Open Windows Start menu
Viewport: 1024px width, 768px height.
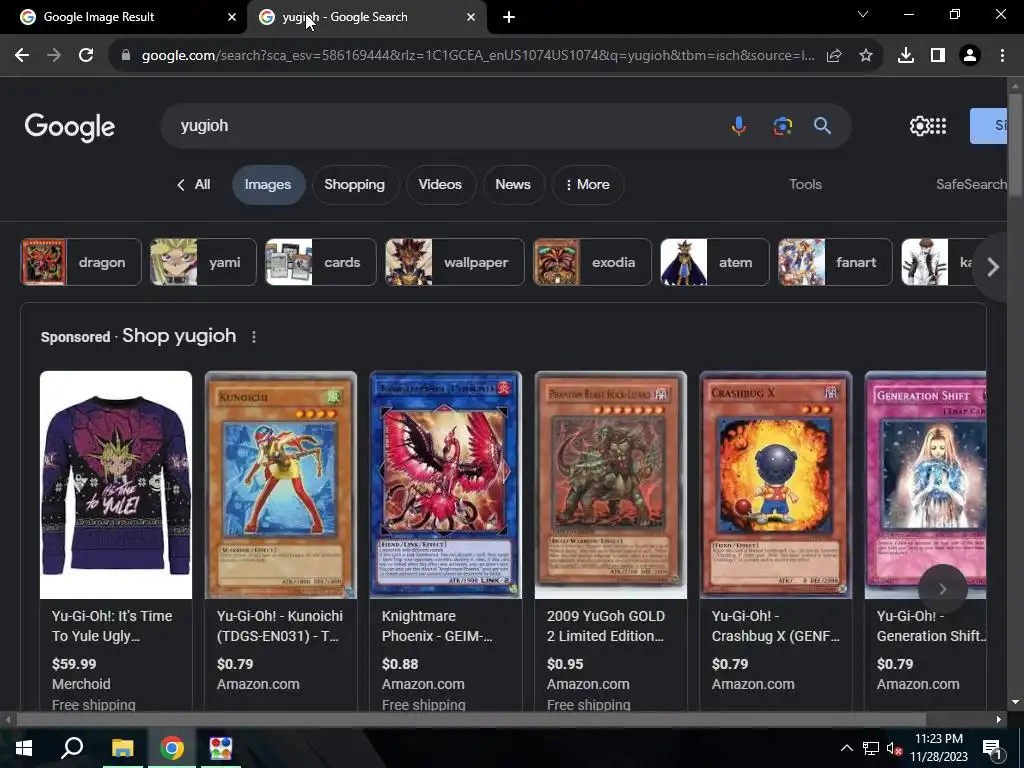(24, 748)
